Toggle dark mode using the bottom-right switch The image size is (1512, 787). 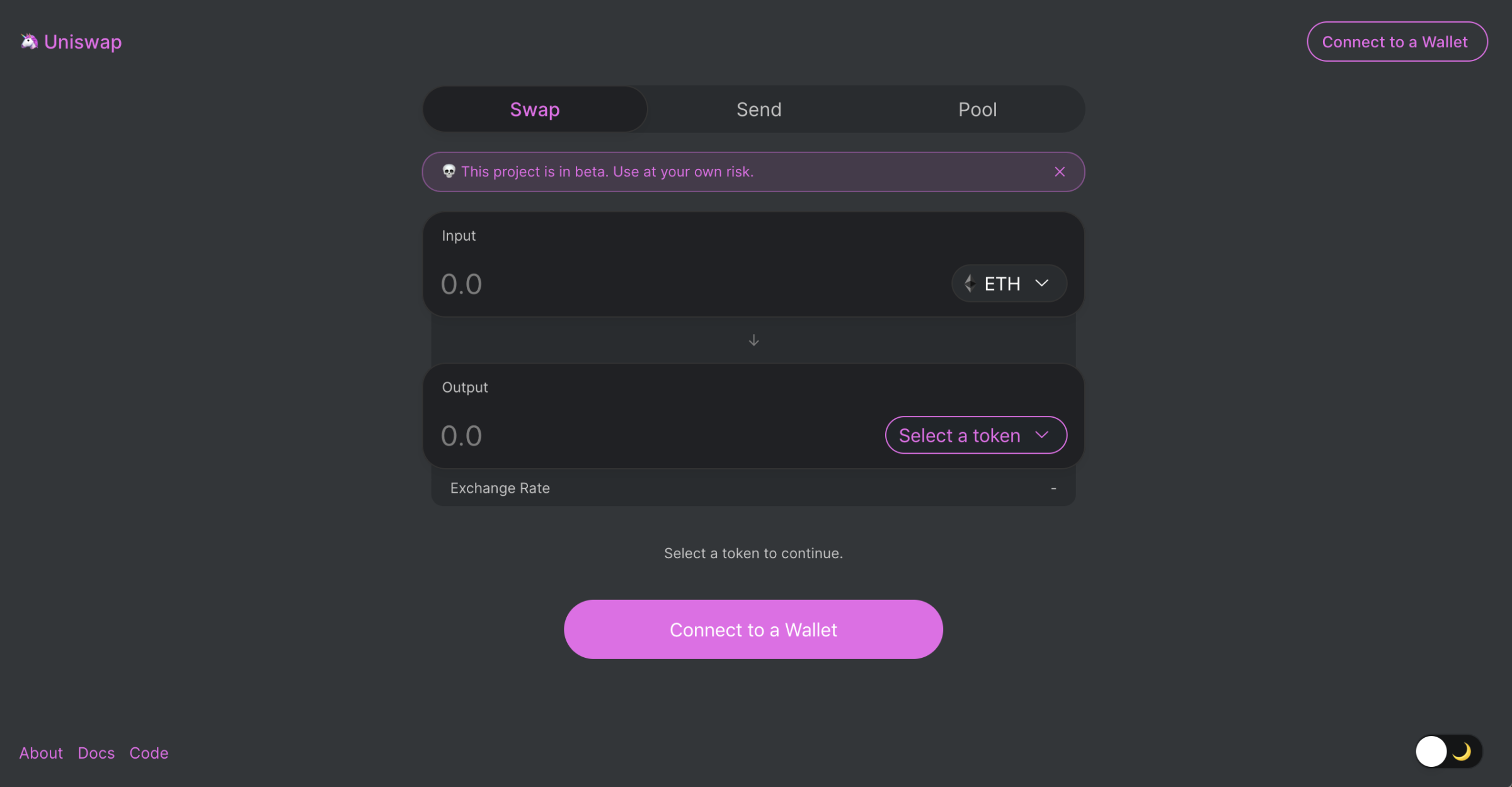coord(1447,751)
